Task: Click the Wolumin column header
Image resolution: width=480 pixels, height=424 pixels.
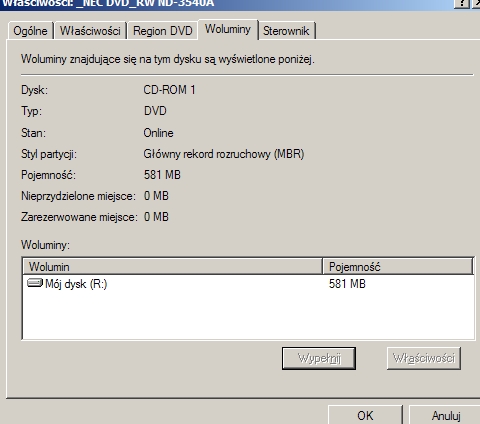Action: (173, 267)
